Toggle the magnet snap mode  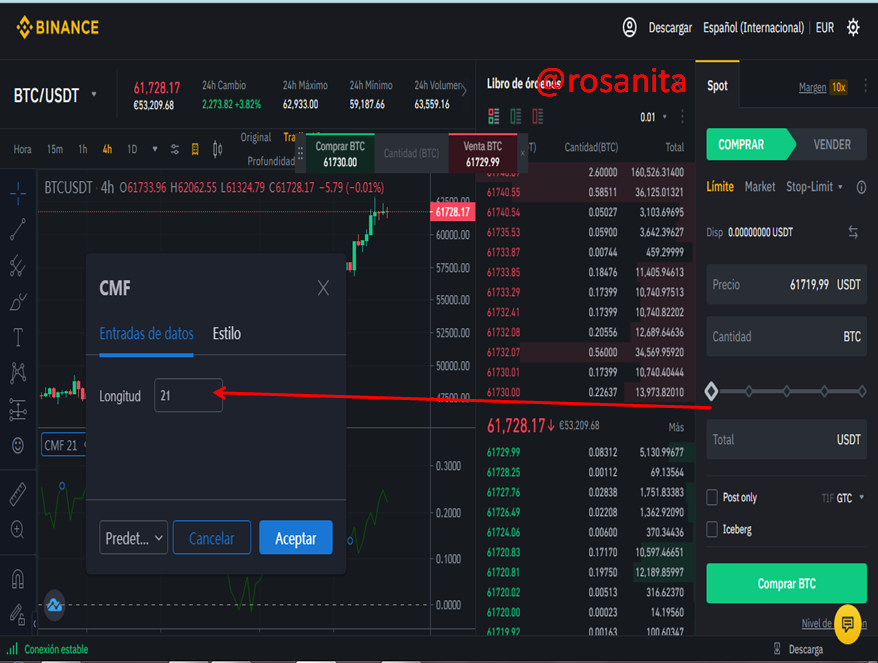point(18,578)
